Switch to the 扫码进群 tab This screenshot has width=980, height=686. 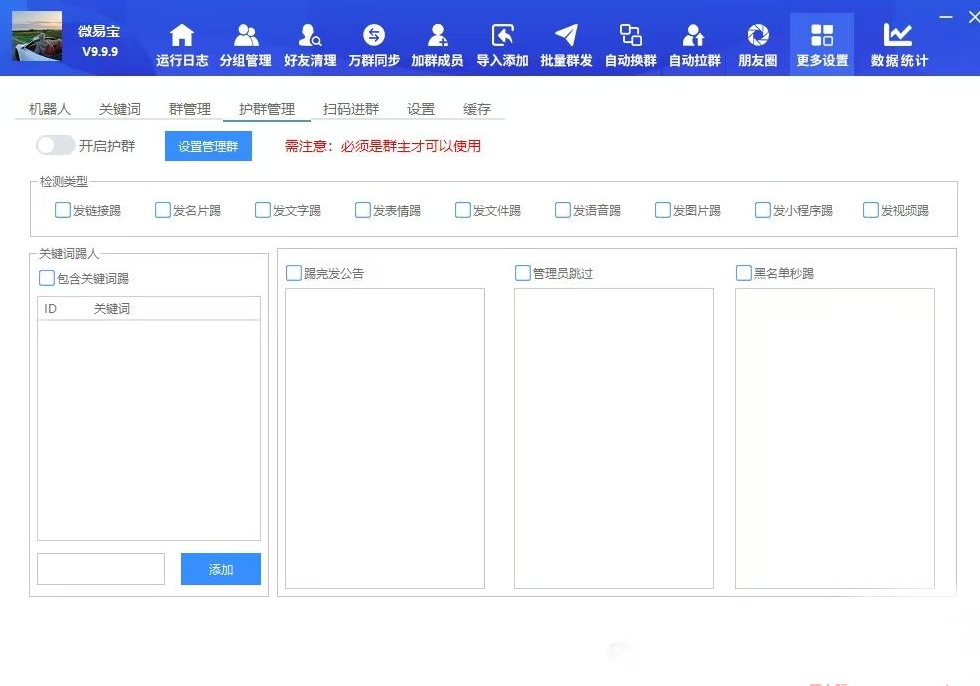[351, 109]
